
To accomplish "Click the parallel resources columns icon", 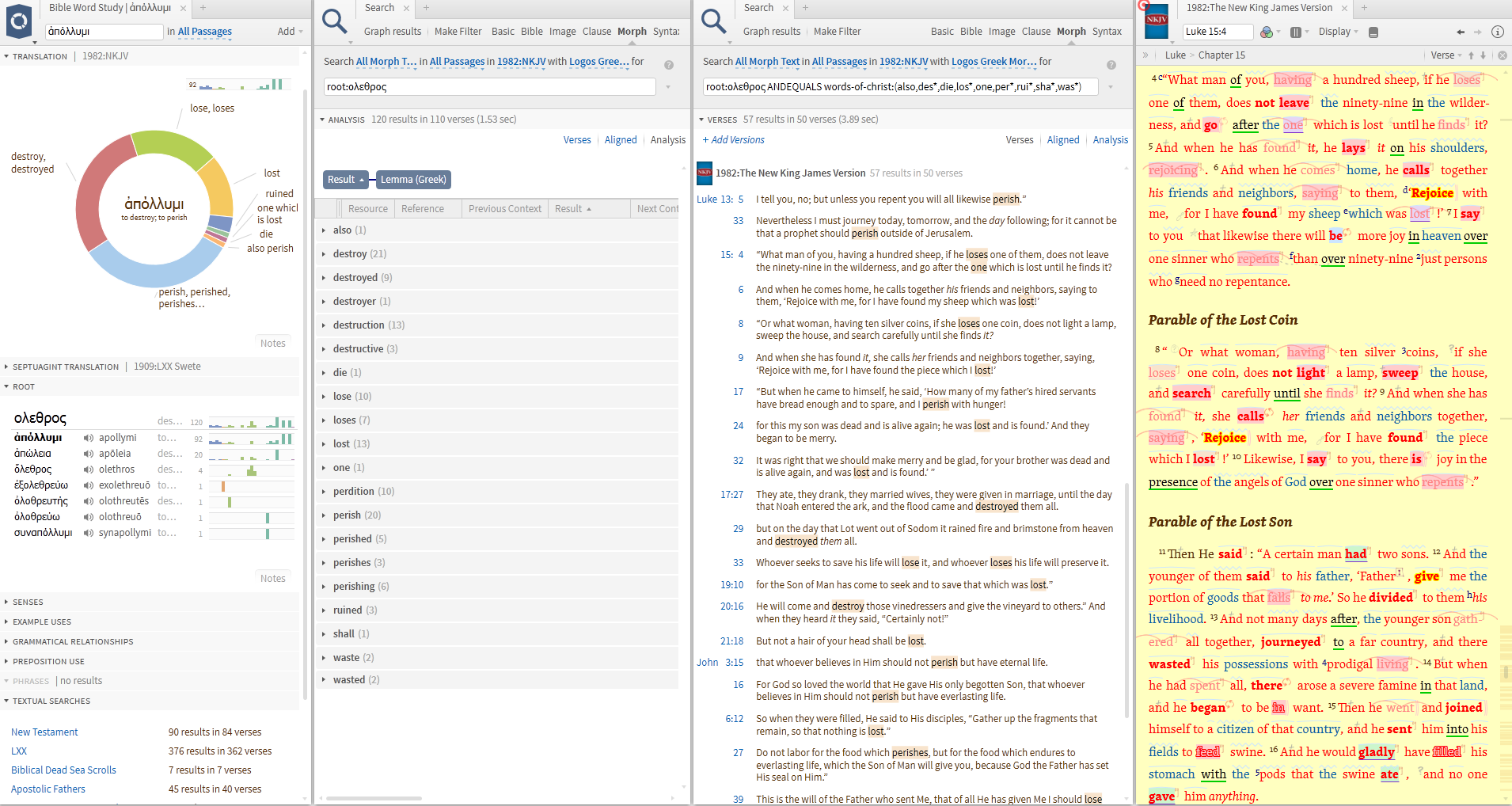I will point(1296,32).
